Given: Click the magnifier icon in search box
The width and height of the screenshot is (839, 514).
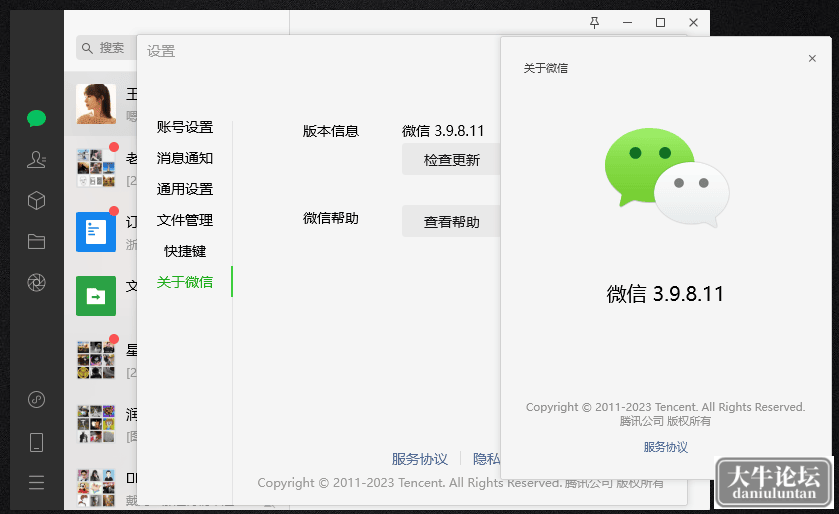Looking at the screenshot, I should (87, 48).
